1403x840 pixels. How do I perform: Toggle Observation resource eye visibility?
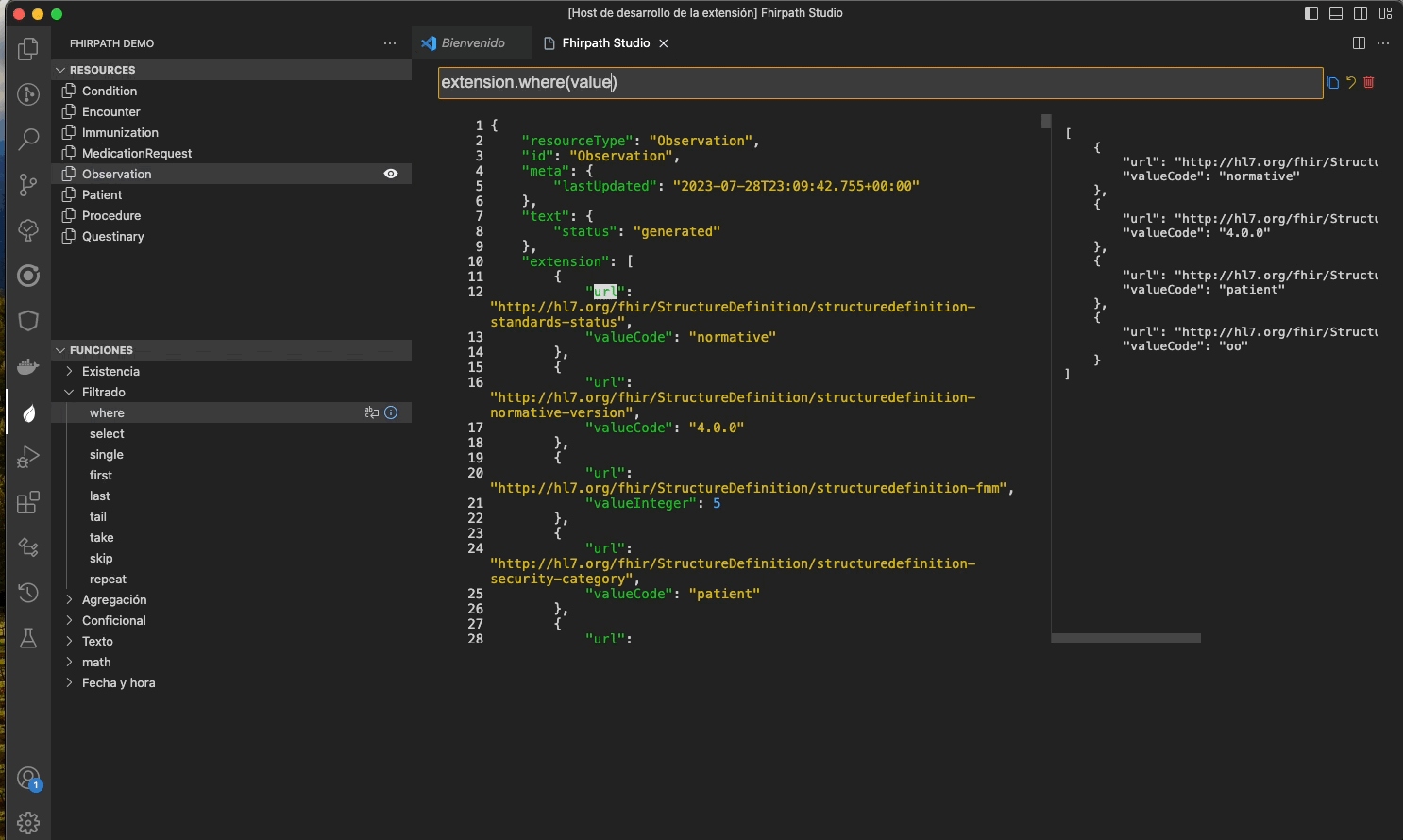pyautogui.click(x=391, y=174)
